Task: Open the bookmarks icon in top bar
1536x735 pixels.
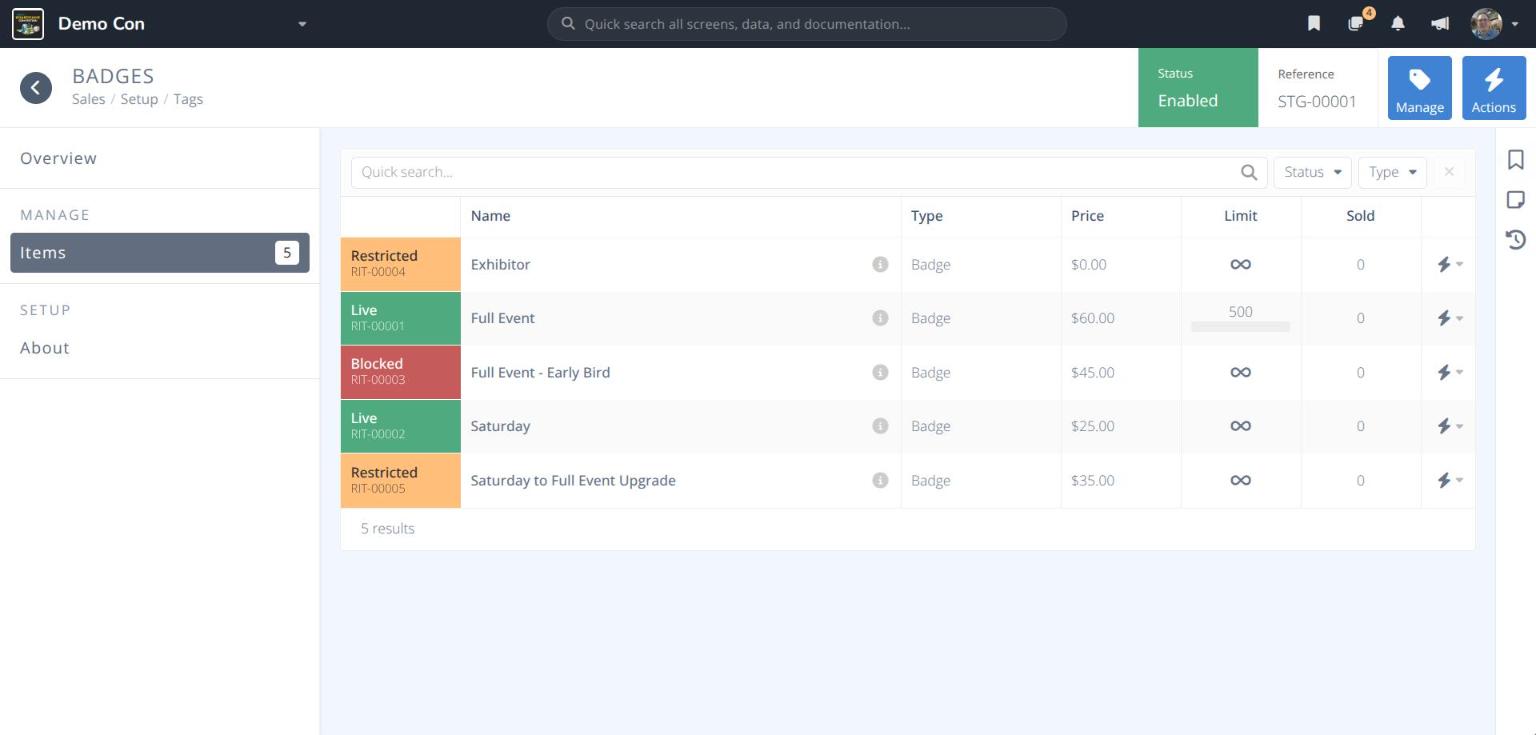Action: pos(1314,23)
